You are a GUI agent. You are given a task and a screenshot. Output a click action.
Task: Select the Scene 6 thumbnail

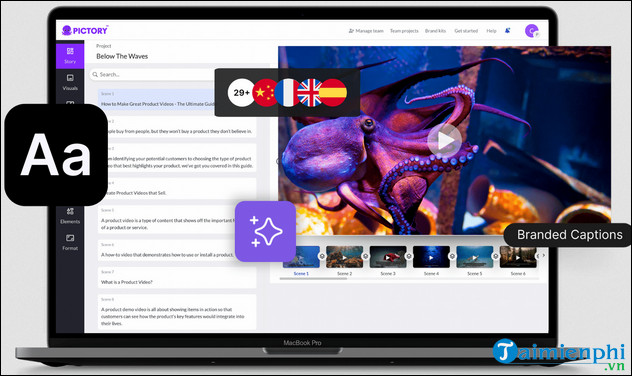(x=518, y=257)
